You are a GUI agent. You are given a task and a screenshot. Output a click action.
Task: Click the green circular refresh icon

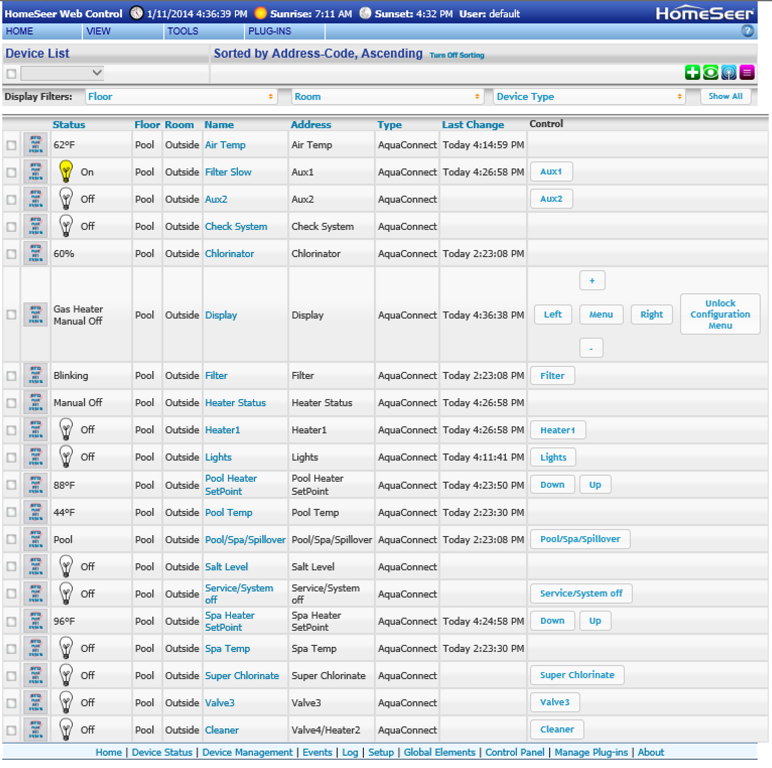pyautogui.click(x=710, y=72)
